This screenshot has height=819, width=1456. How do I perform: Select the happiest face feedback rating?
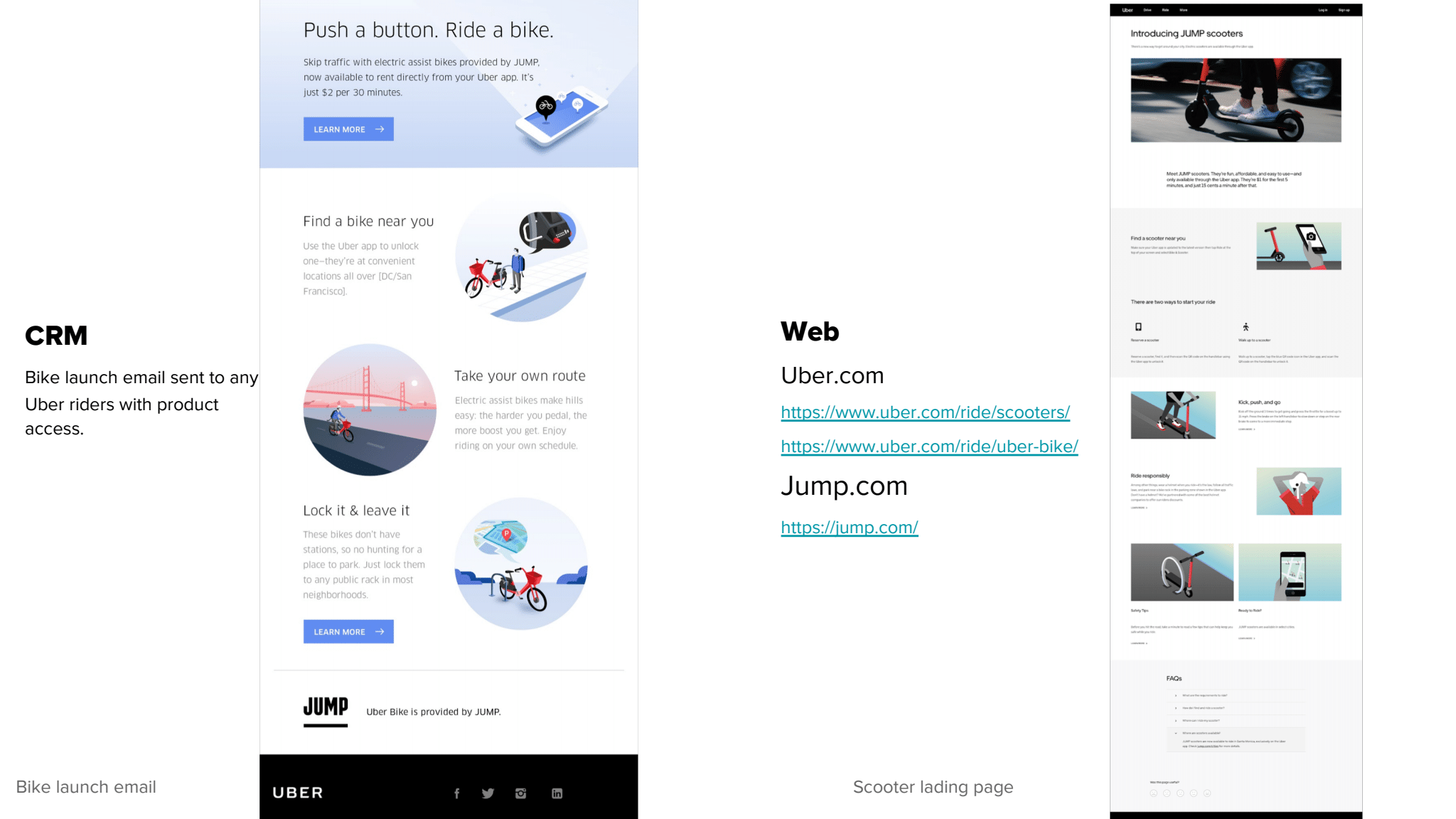tap(1207, 793)
